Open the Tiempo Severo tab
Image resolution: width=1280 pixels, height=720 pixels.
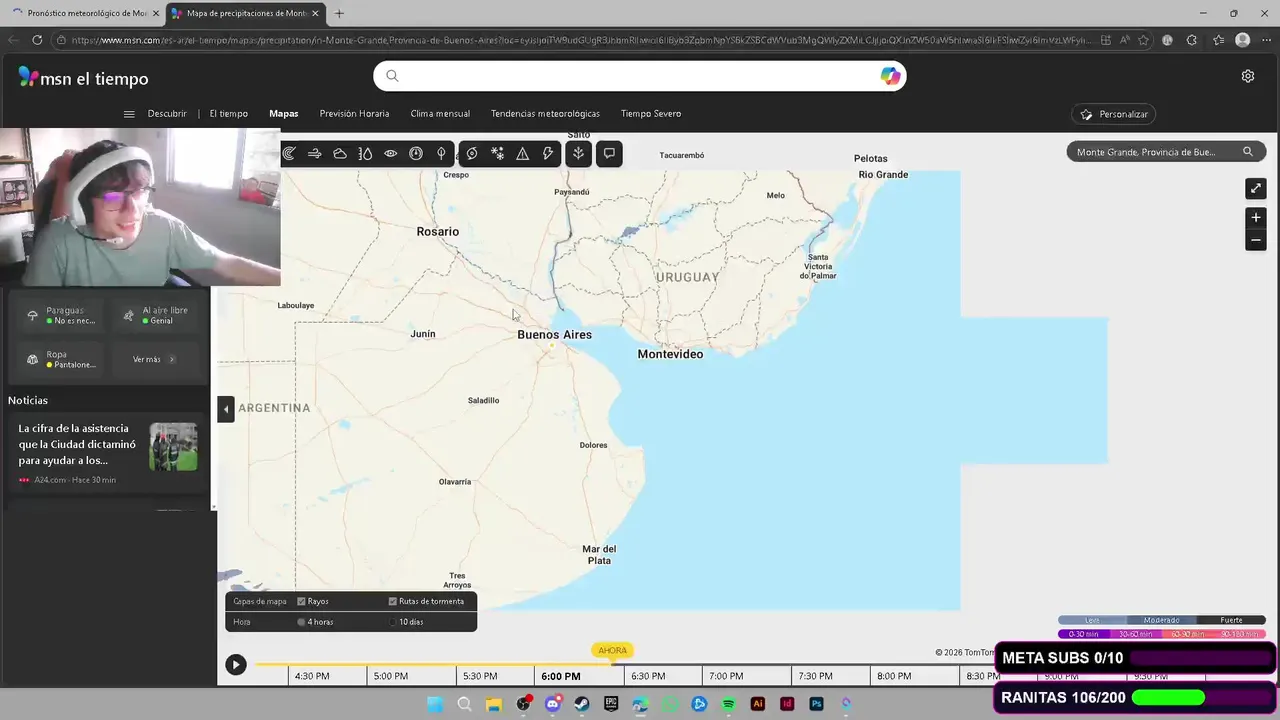(651, 114)
